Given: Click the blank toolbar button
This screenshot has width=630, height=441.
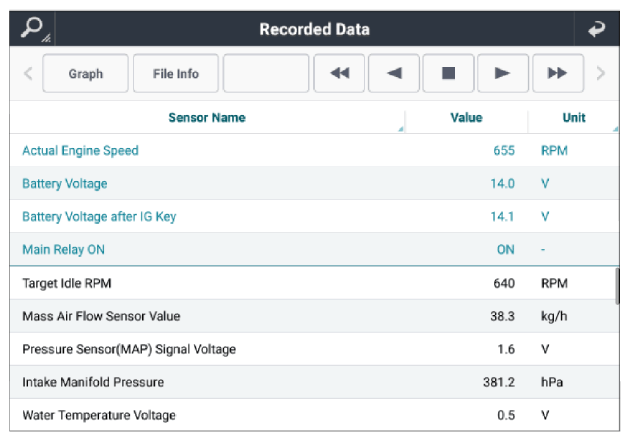Looking at the screenshot, I should (x=265, y=74).
